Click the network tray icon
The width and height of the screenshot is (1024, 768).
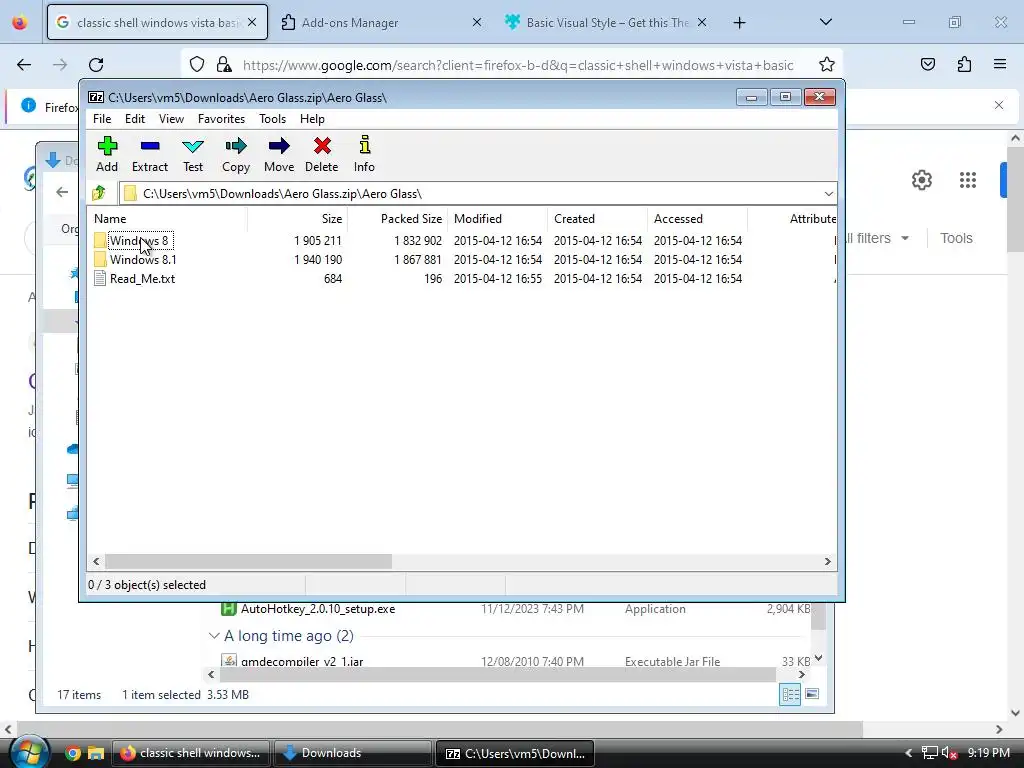point(929,753)
